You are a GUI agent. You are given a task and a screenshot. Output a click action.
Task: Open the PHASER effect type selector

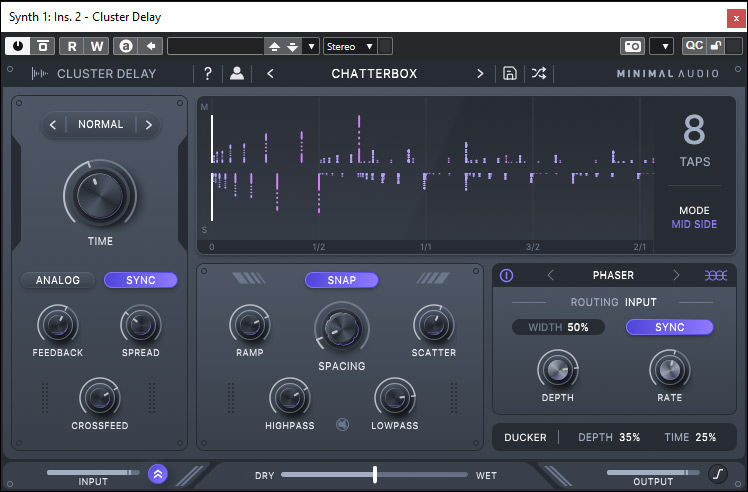(x=612, y=276)
